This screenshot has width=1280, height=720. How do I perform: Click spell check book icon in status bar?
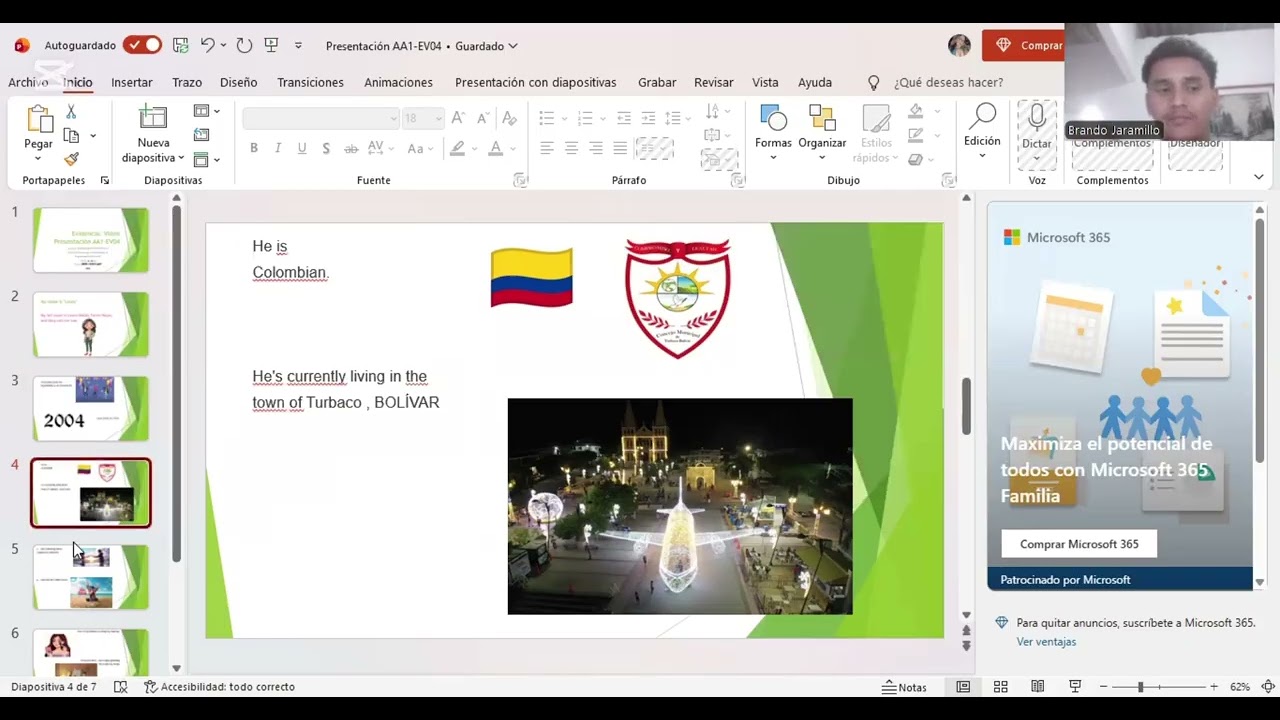pyautogui.click(x=121, y=687)
